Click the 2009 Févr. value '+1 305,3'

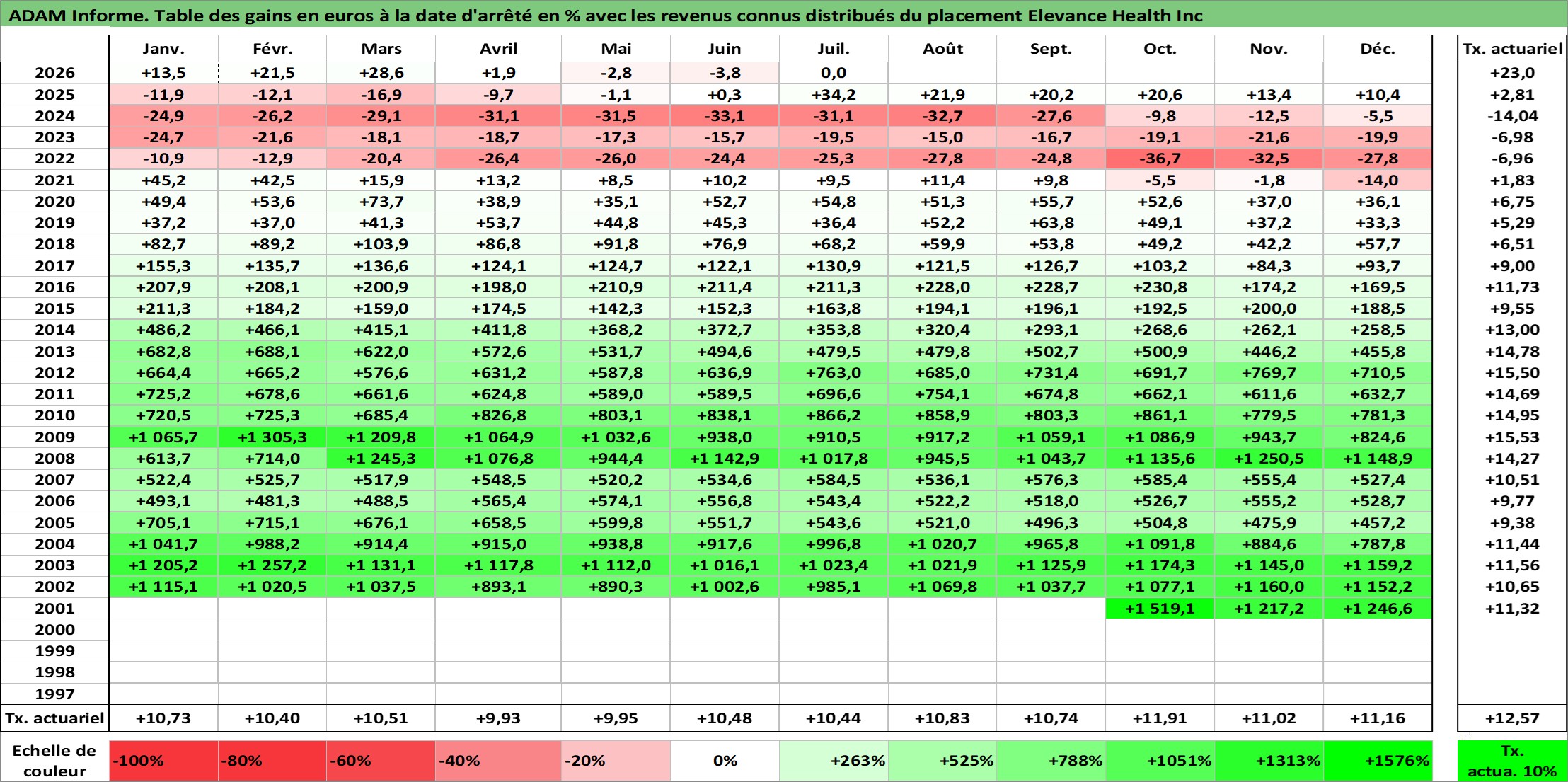[x=272, y=437]
